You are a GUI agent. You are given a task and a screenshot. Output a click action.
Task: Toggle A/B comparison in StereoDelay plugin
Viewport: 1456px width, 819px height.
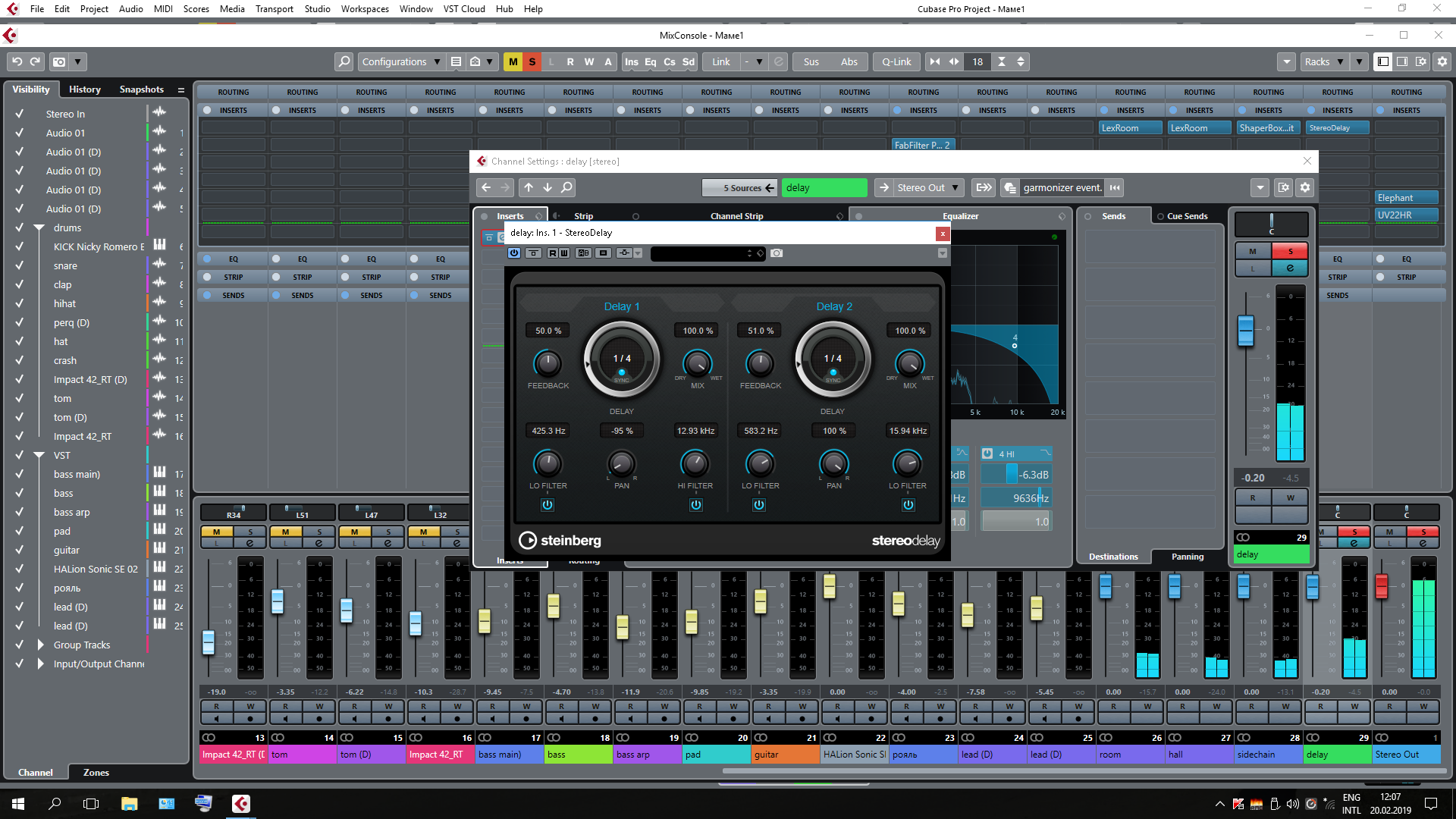point(583,253)
